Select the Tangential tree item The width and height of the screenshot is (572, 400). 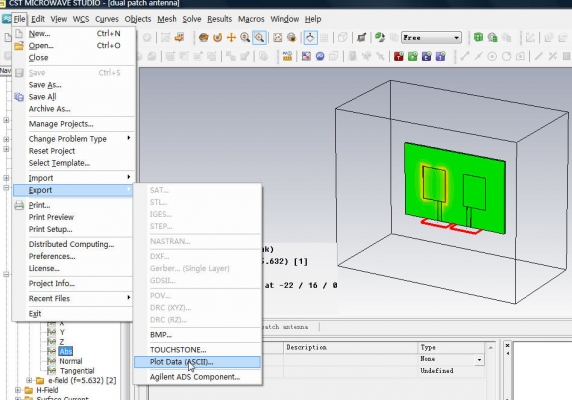point(77,371)
